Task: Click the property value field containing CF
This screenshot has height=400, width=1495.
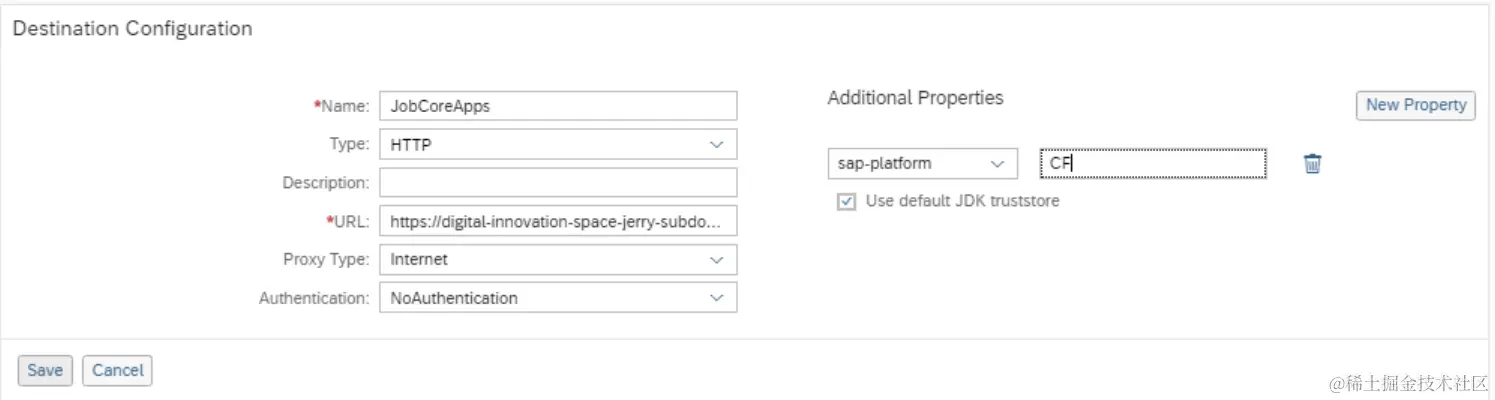Action: point(1152,164)
